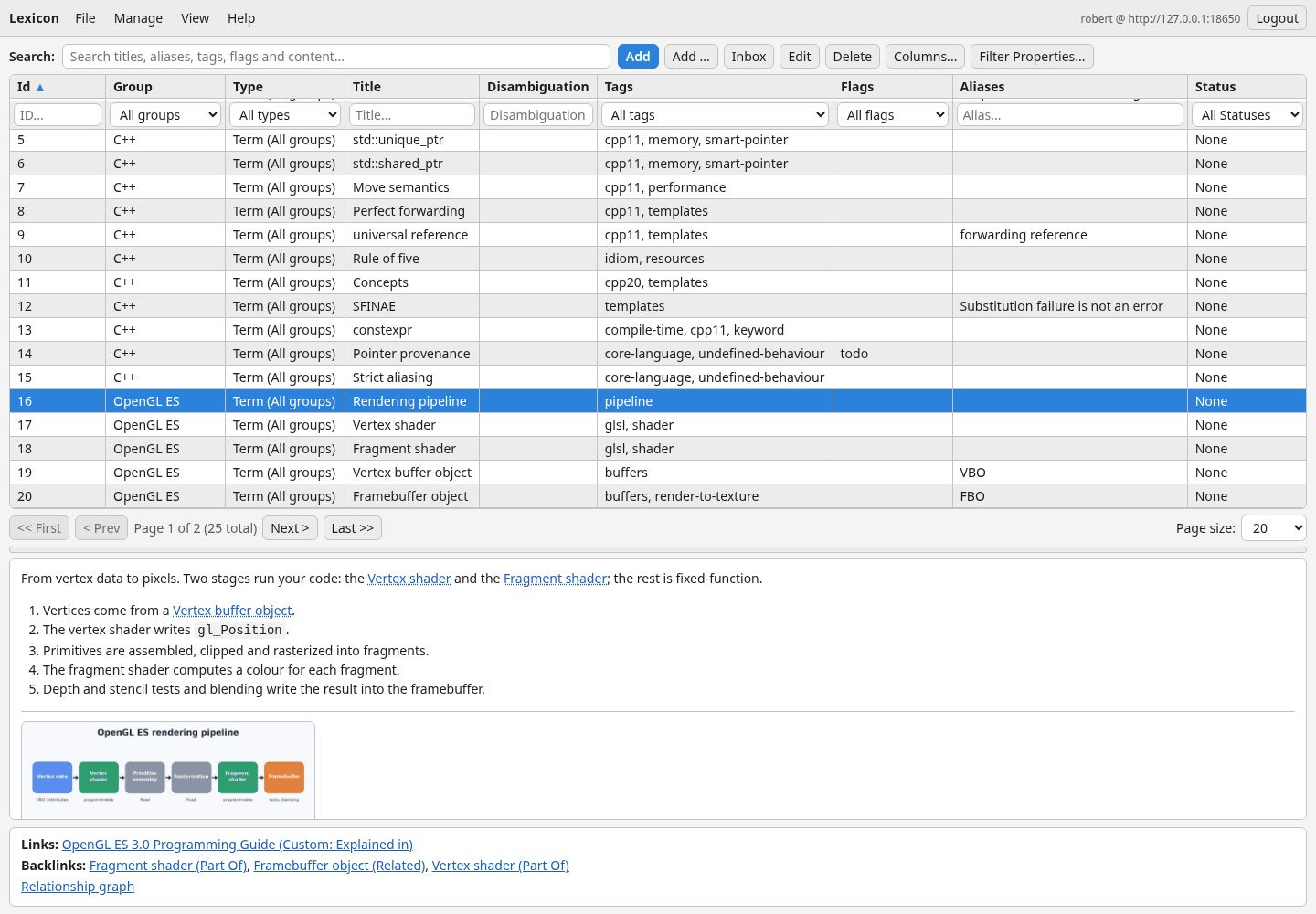Viewport: 1316px width, 914px height.
Task: Jump to the Last page
Action: tap(353, 528)
